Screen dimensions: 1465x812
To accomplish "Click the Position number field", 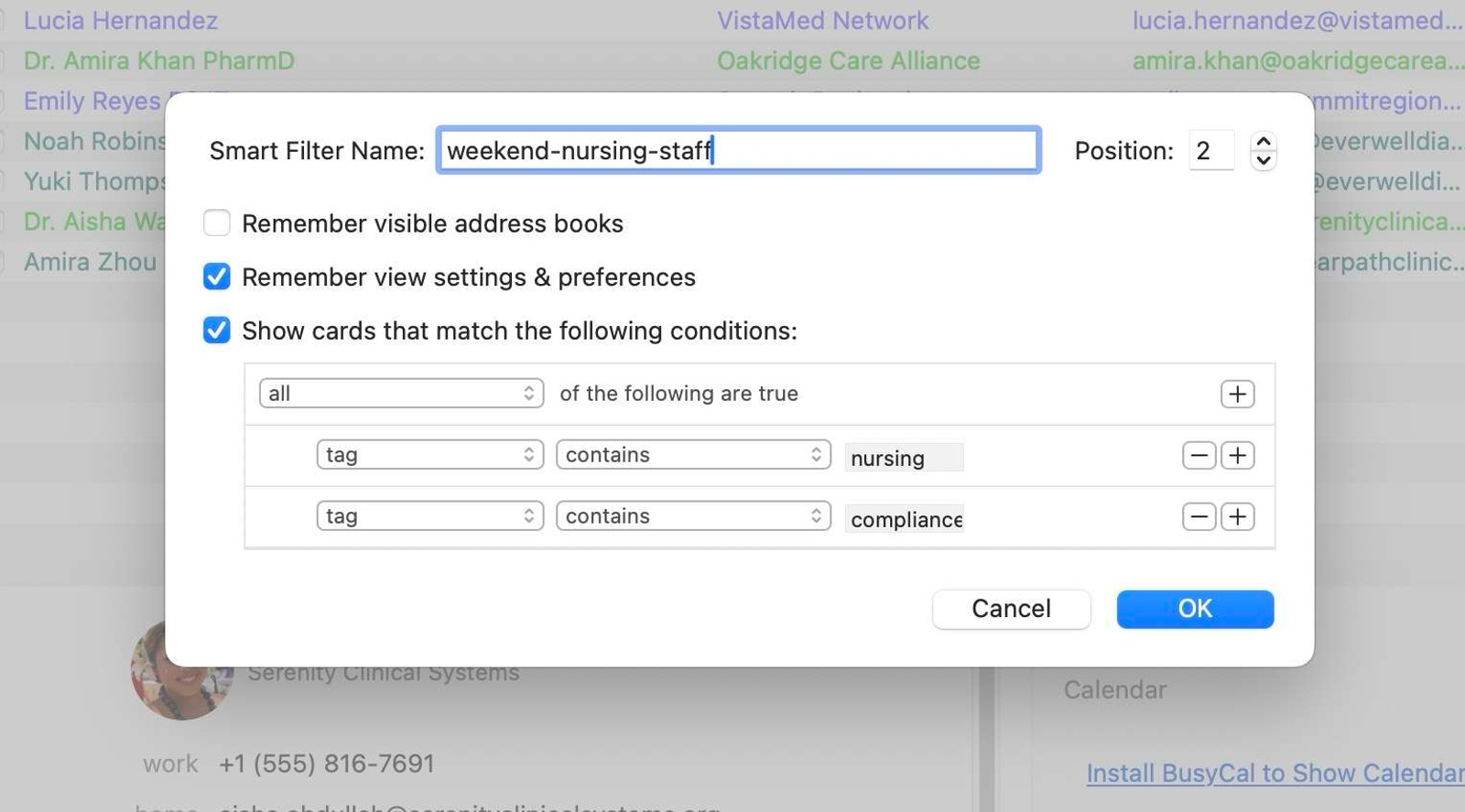I will point(1210,150).
